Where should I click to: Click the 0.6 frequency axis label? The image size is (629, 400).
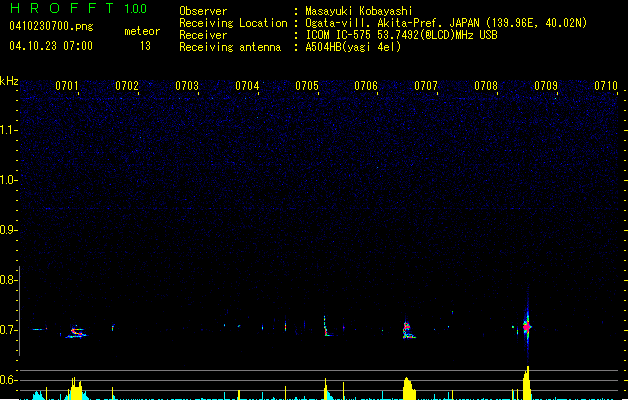7,380
